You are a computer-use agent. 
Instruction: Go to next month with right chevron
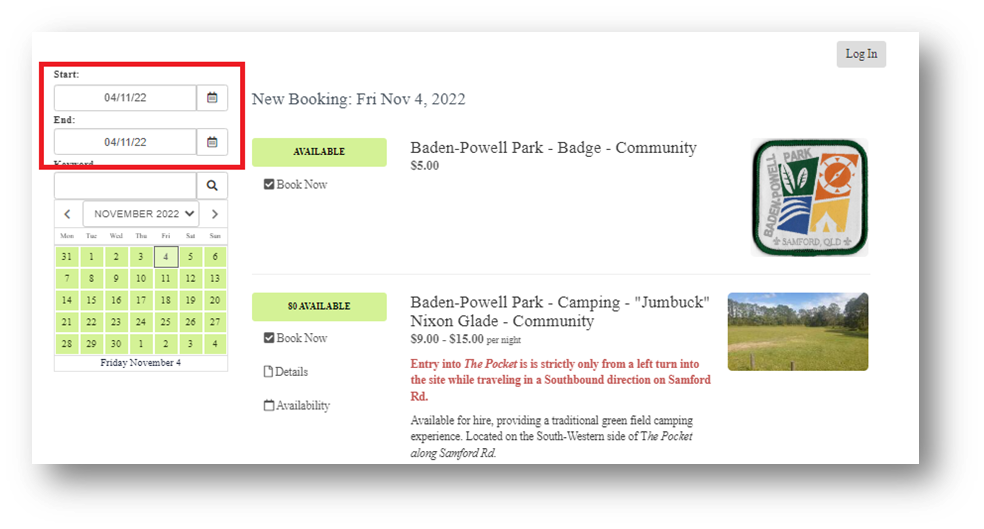click(x=214, y=214)
